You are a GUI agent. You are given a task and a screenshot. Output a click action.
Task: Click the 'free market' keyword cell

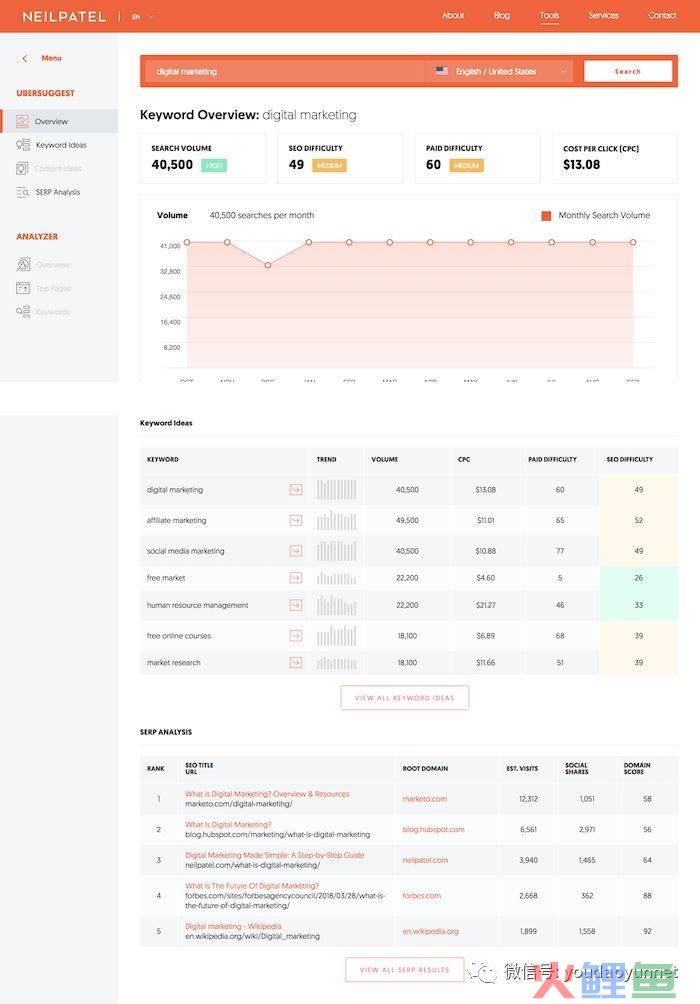pos(166,578)
